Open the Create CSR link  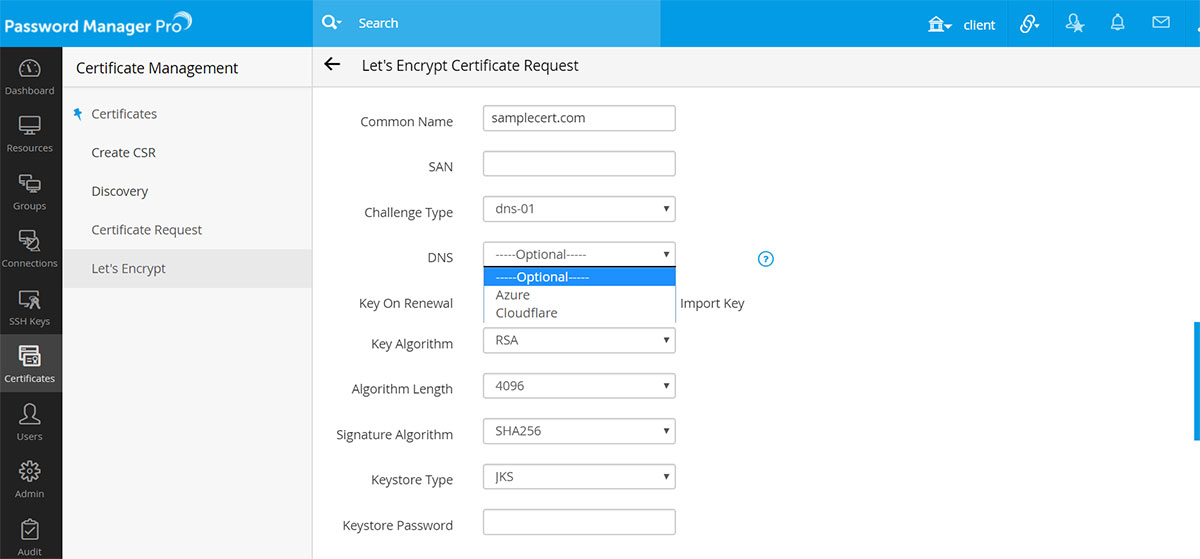(x=123, y=153)
